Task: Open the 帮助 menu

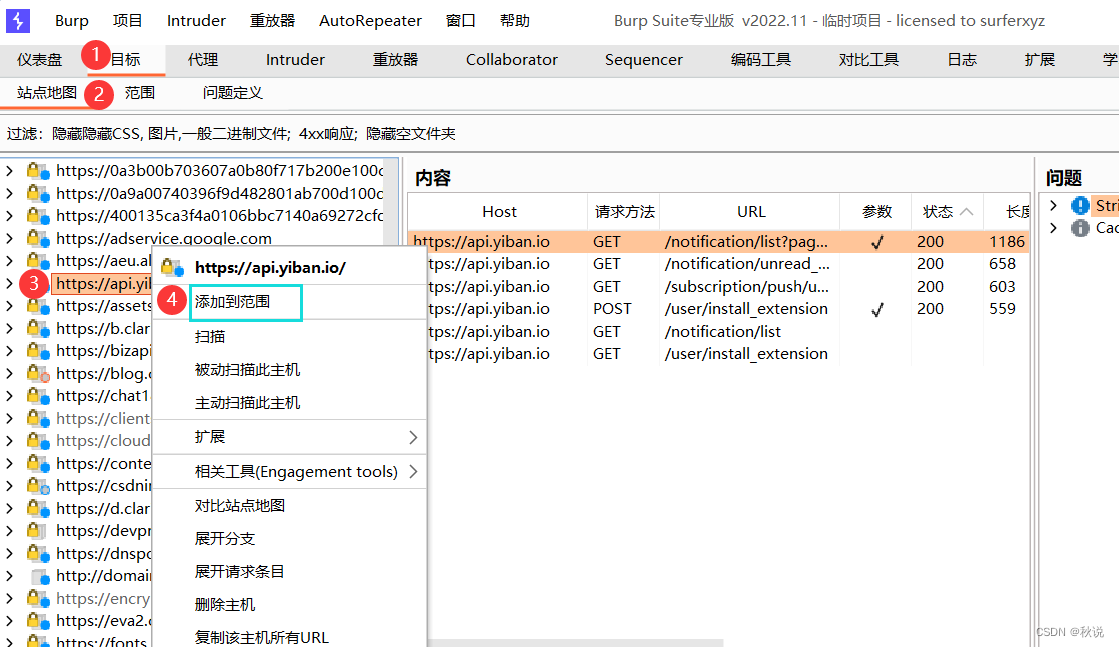Action: click(x=515, y=21)
